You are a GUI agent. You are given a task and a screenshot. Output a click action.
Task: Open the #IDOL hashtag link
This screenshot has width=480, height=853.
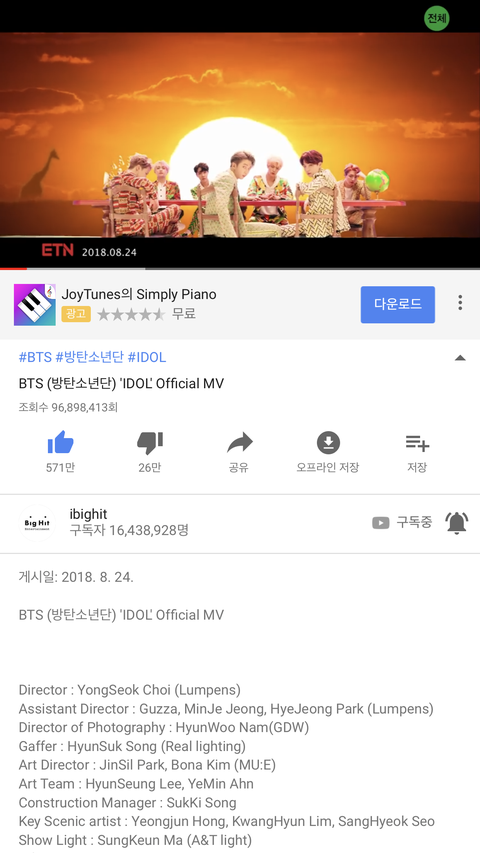[x=146, y=357]
